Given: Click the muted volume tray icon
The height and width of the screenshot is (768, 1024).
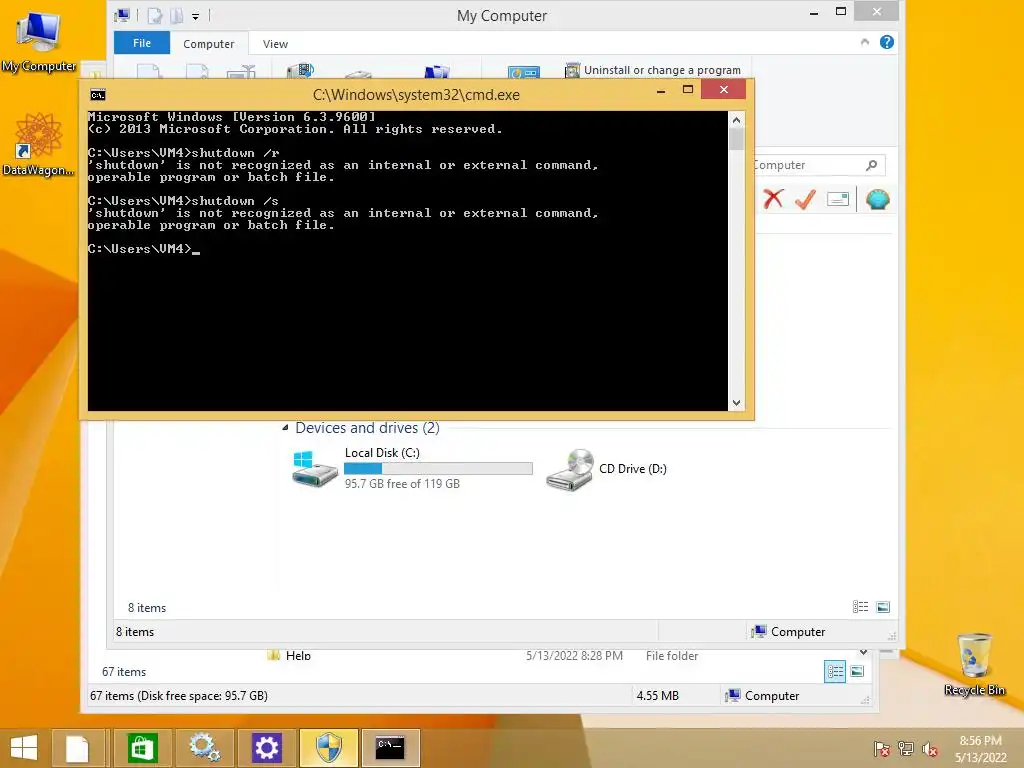Looking at the screenshot, I should (x=930, y=750).
